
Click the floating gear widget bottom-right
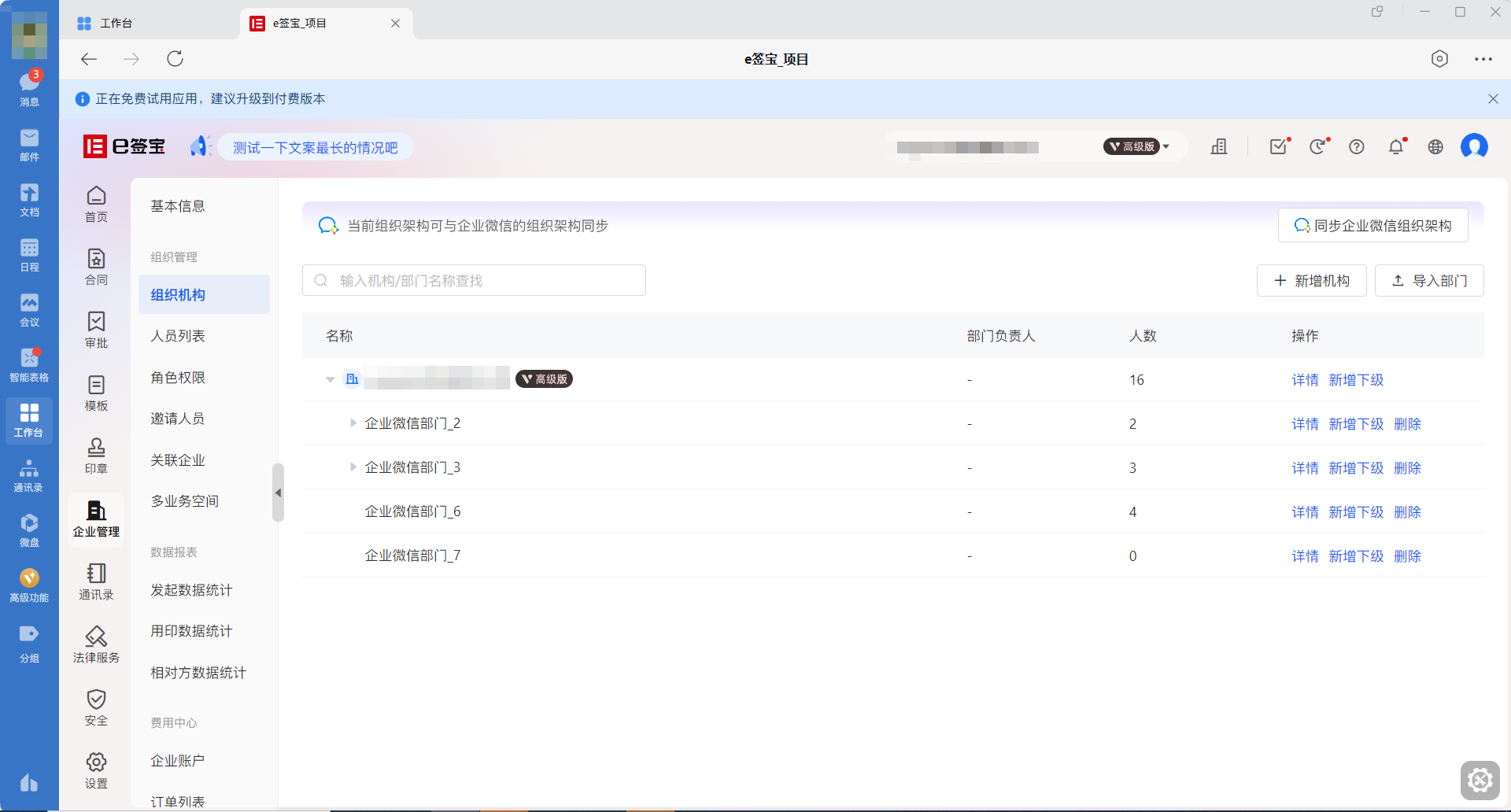(x=1480, y=781)
